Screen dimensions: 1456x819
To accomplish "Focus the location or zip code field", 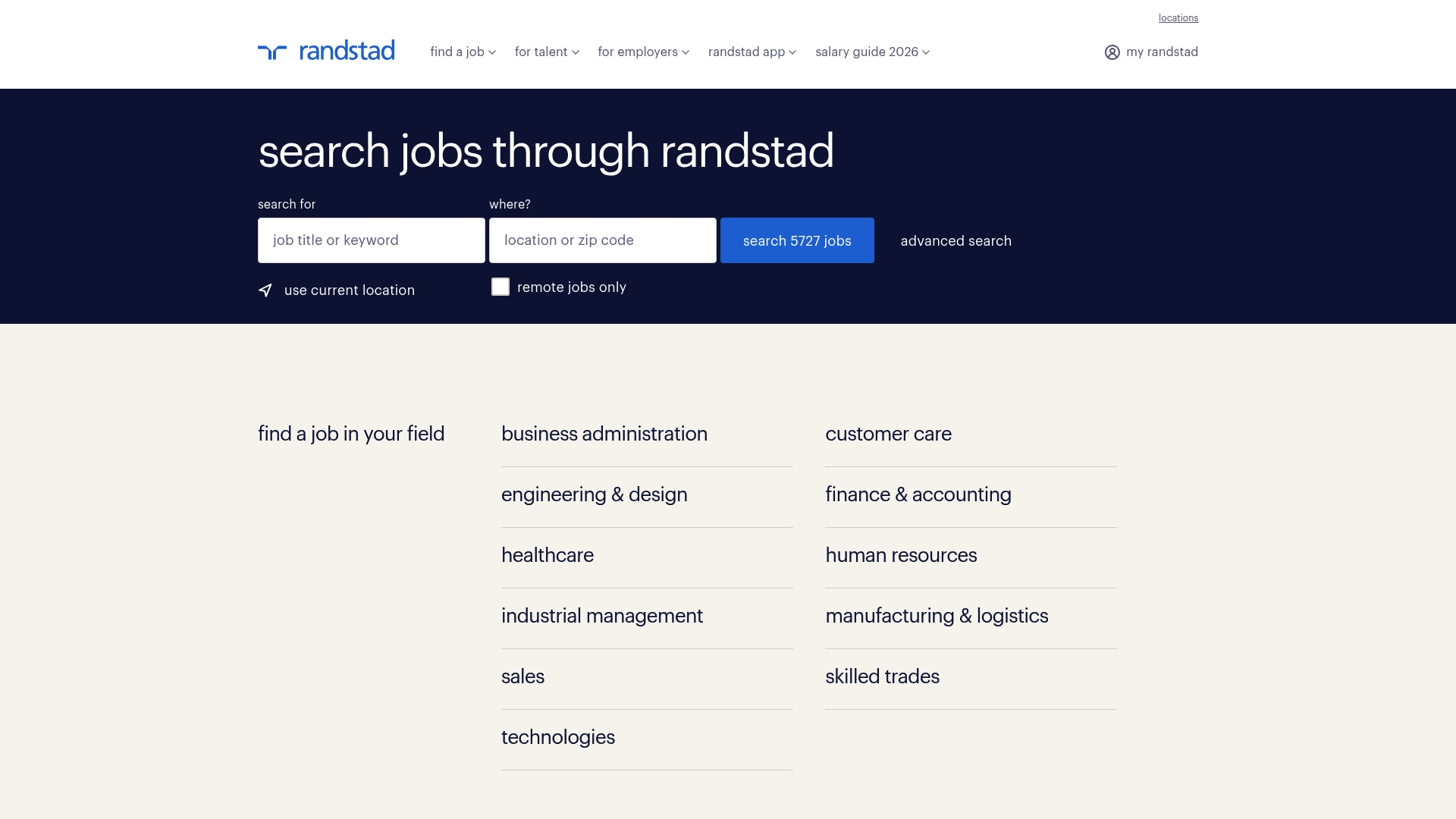I will point(603,240).
